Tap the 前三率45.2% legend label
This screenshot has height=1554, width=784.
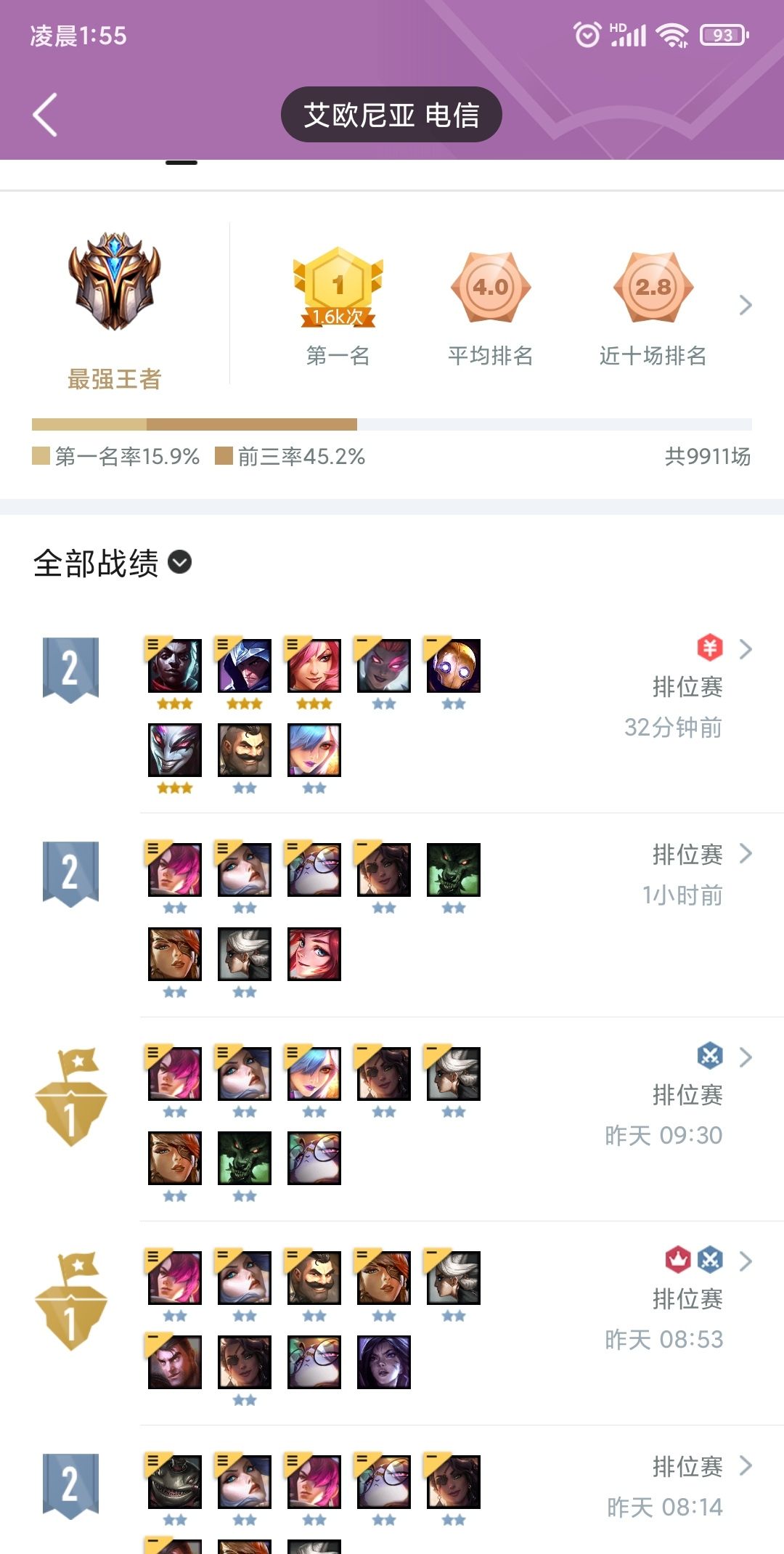pyautogui.click(x=301, y=456)
